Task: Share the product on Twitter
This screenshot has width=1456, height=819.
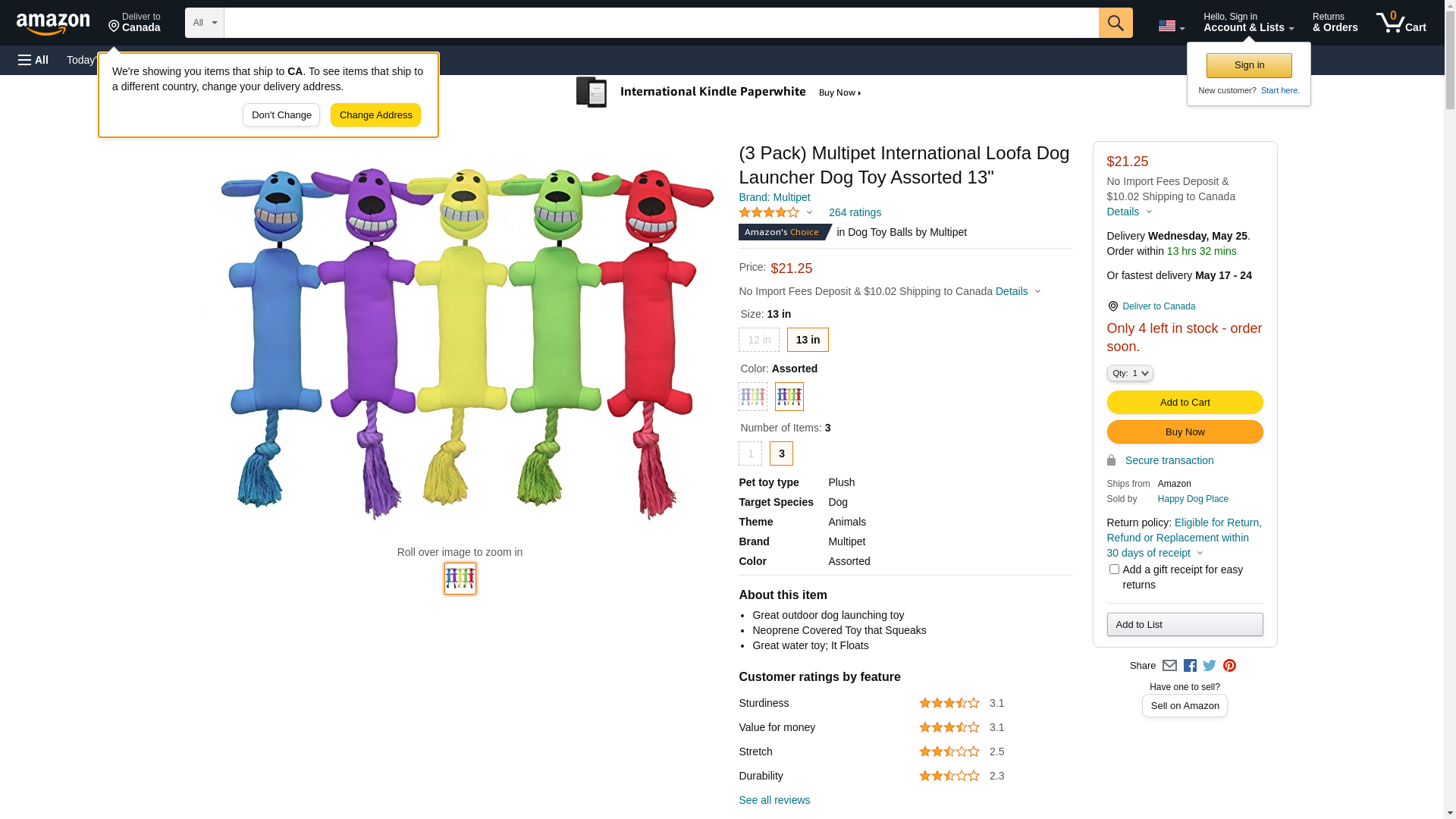Action: click(x=1210, y=666)
